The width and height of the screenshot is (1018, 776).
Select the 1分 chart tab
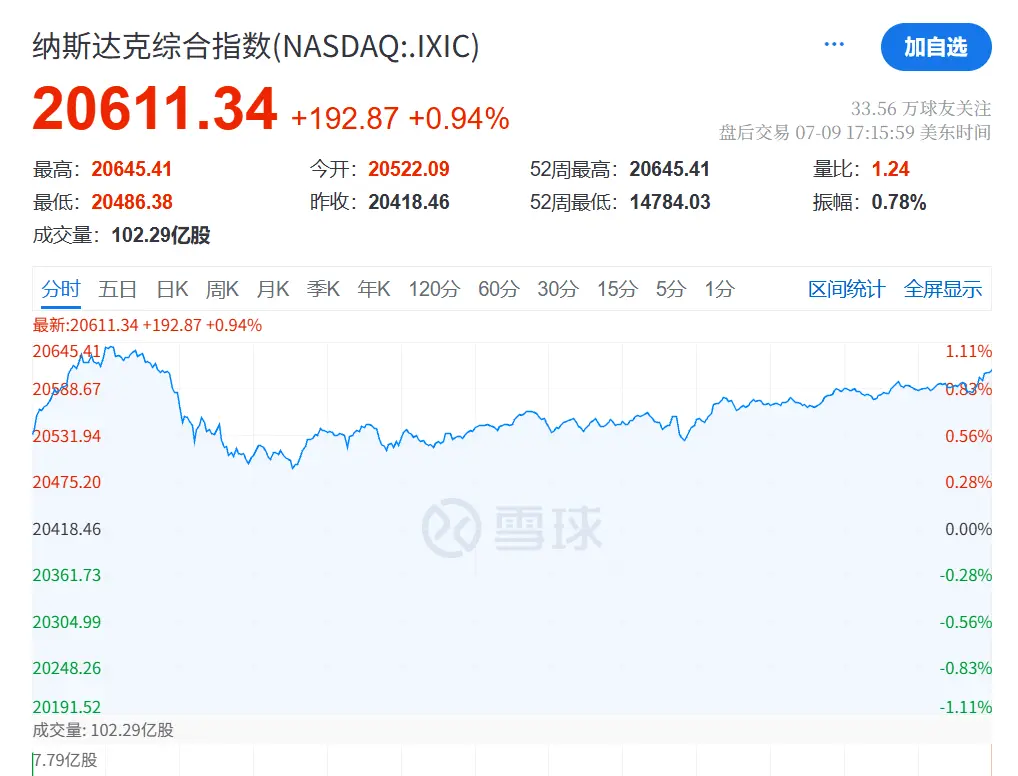[x=720, y=288]
